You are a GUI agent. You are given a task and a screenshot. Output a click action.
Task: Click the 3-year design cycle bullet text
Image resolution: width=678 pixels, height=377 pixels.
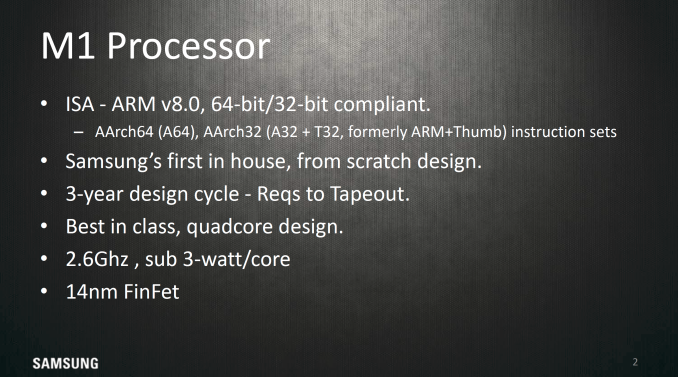point(237,194)
